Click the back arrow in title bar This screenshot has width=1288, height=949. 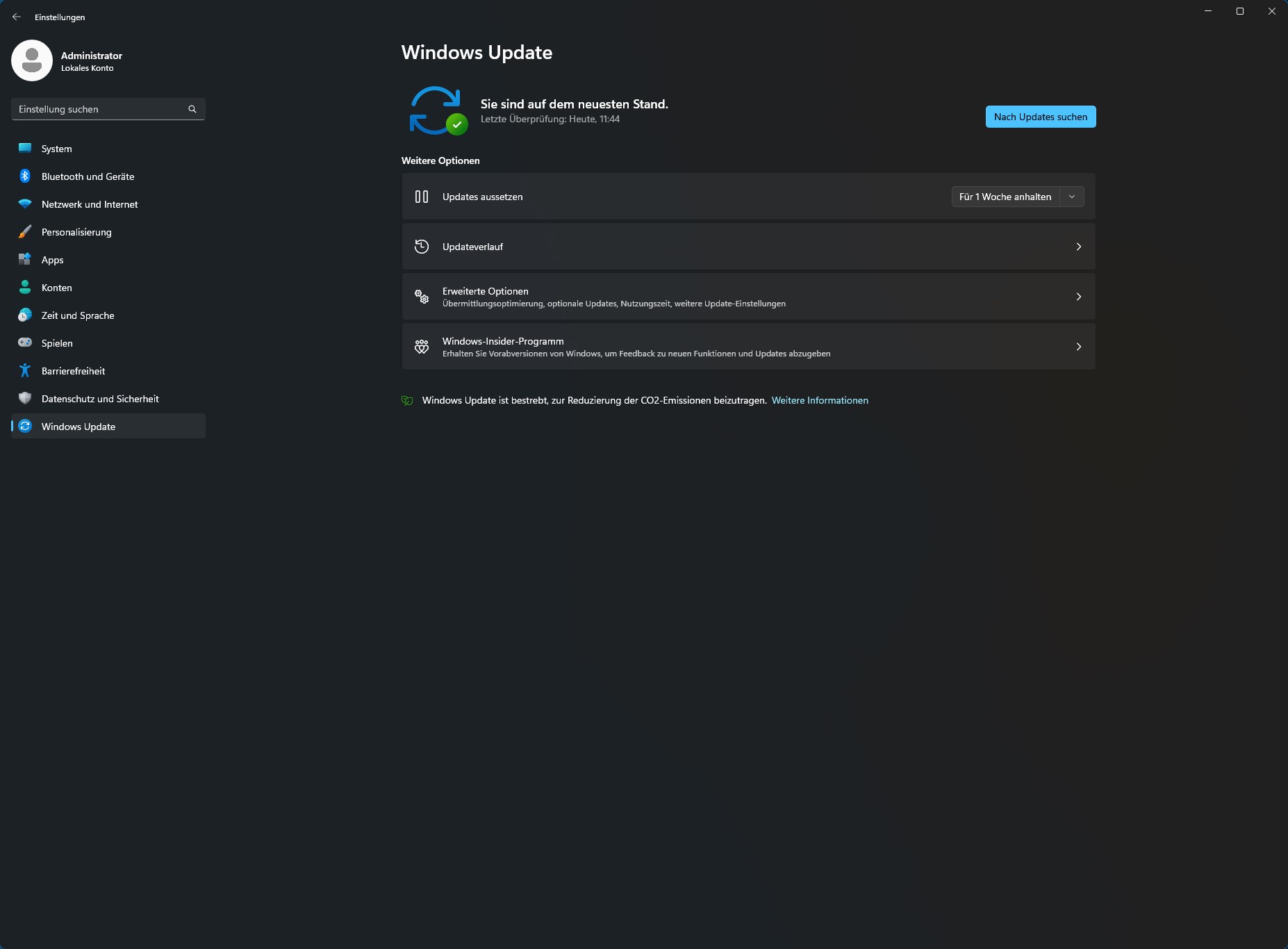pos(17,17)
